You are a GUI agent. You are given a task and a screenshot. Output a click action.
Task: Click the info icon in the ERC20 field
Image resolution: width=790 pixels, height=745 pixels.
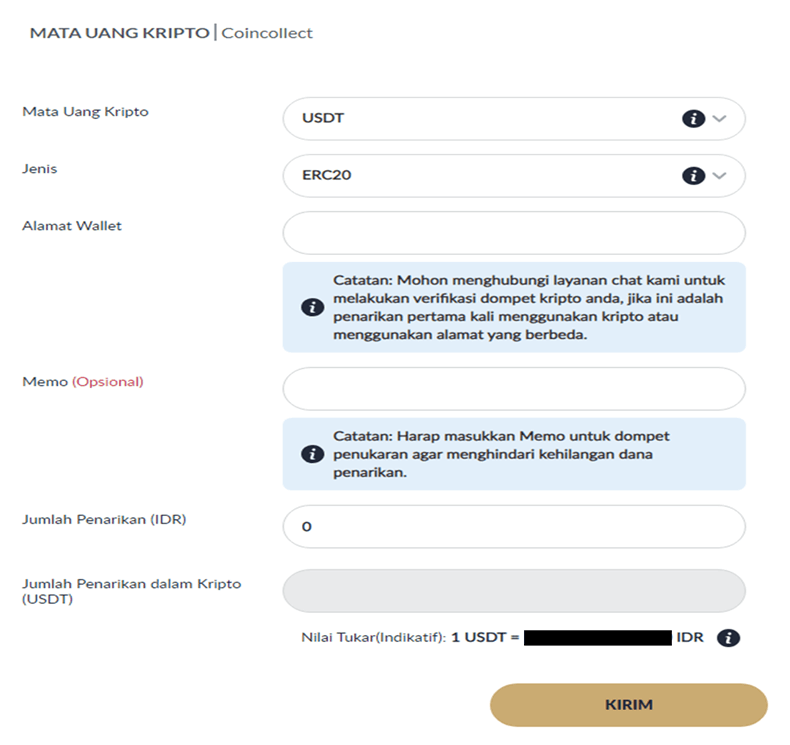point(692,175)
